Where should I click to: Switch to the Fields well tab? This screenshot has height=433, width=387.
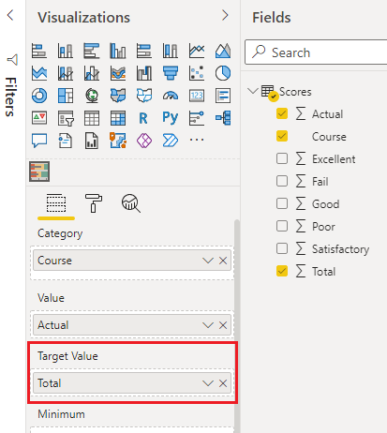pyautogui.click(x=56, y=203)
